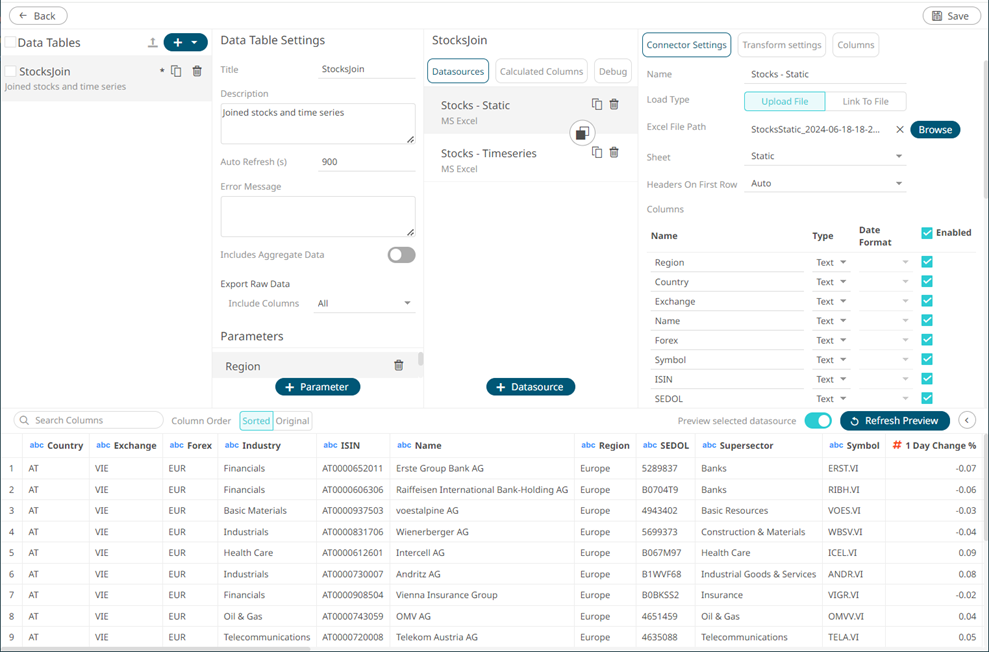Screen dimensions: 989x652
Task: Duplicate the StocksJoin data table
Action: tap(176, 71)
